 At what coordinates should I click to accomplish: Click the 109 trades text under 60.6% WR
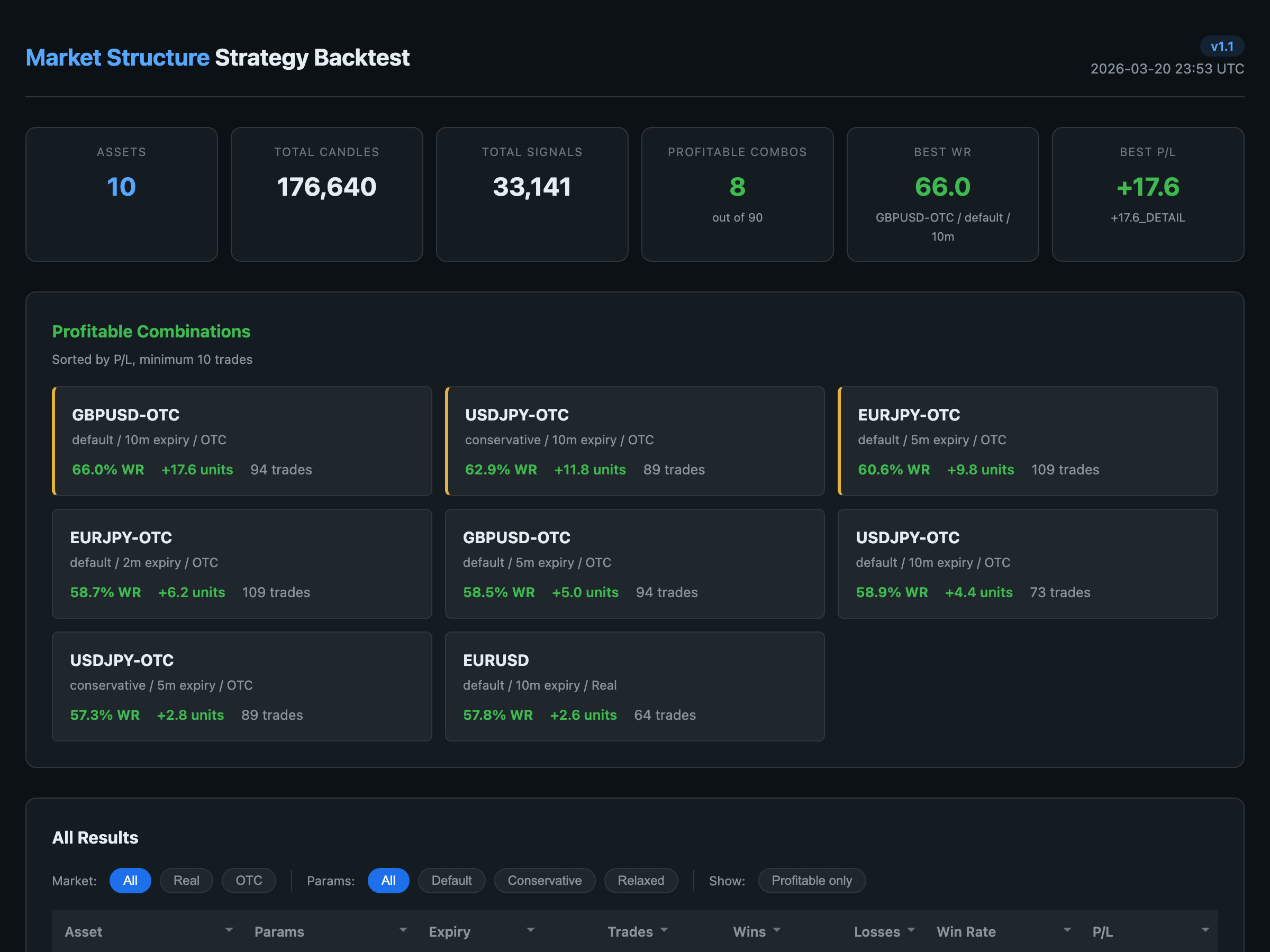coord(1065,470)
